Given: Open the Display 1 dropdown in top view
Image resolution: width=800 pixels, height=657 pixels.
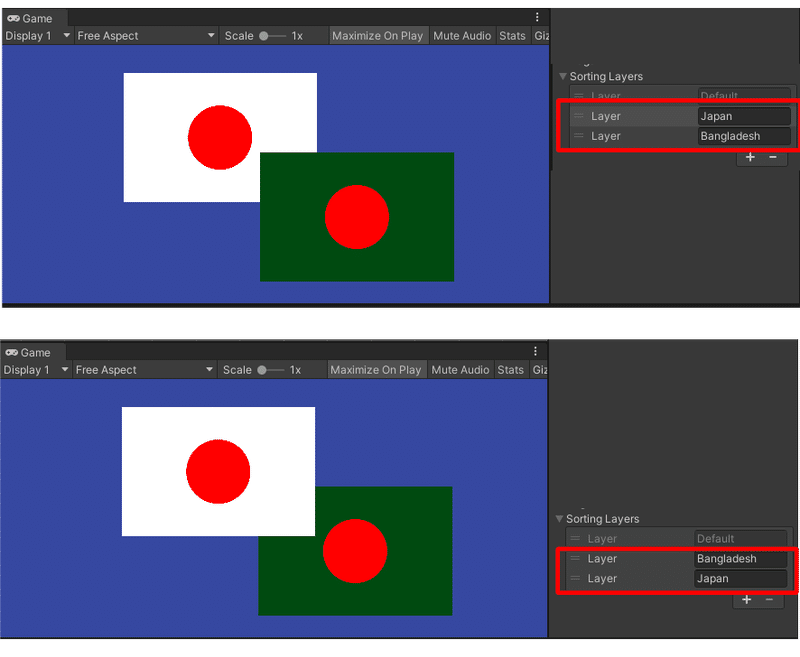Looking at the screenshot, I should [37, 36].
